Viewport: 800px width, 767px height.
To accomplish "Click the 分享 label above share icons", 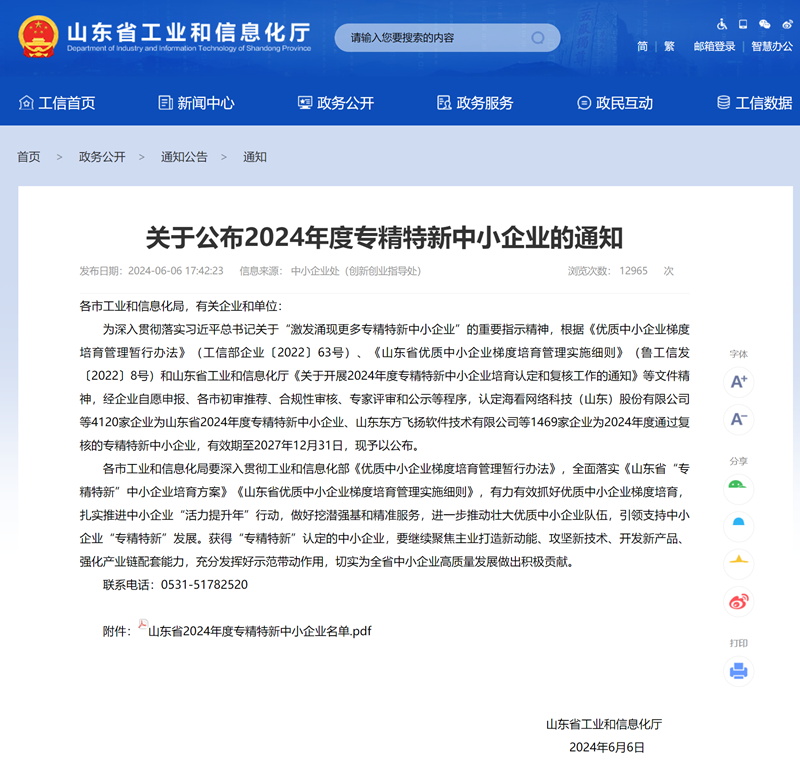I will point(738,461).
